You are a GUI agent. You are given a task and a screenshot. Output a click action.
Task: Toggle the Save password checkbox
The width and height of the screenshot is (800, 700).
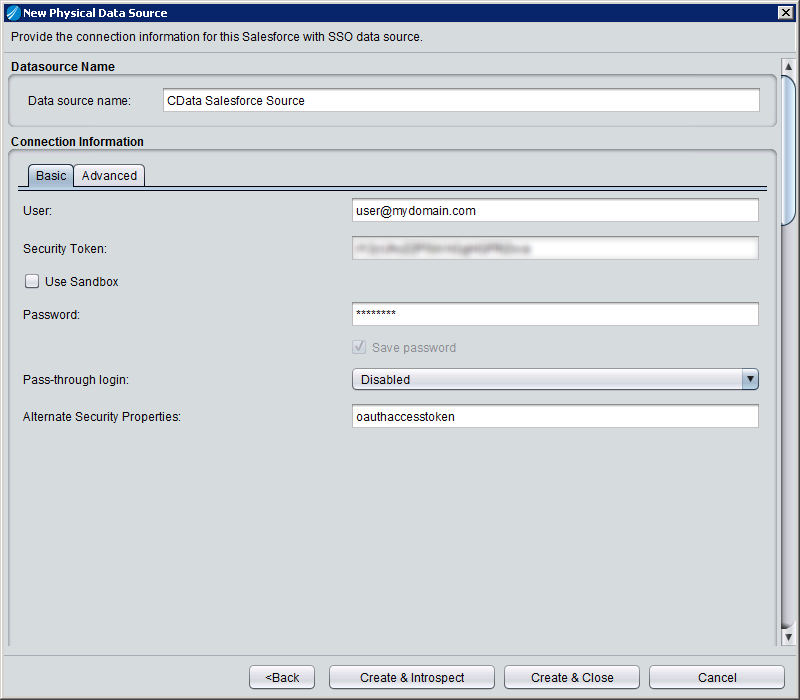[359, 348]
